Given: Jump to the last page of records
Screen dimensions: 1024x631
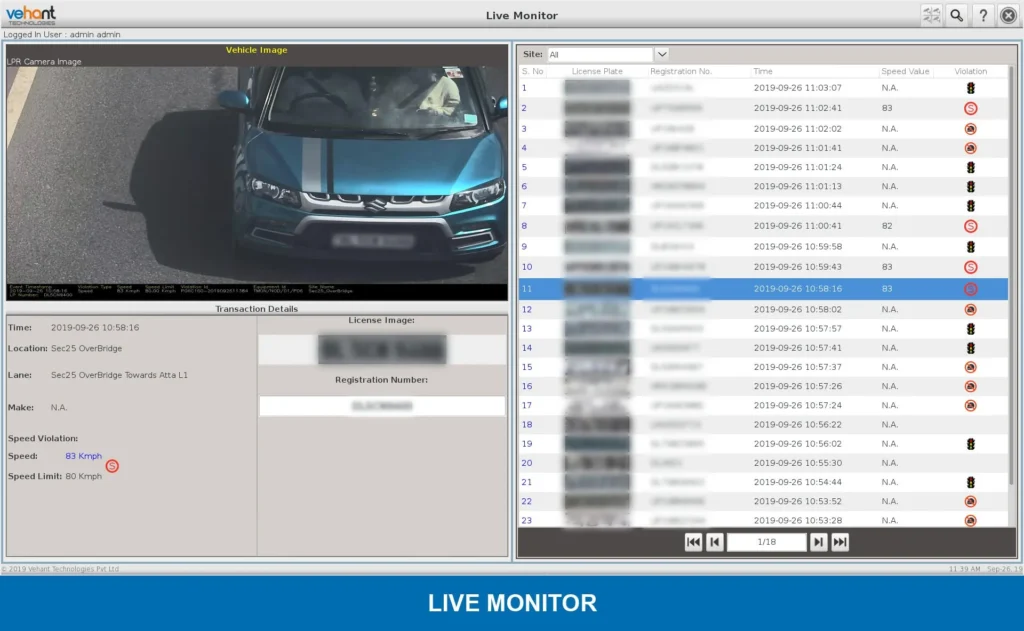Looking at the screenshot, I should 840,542.
